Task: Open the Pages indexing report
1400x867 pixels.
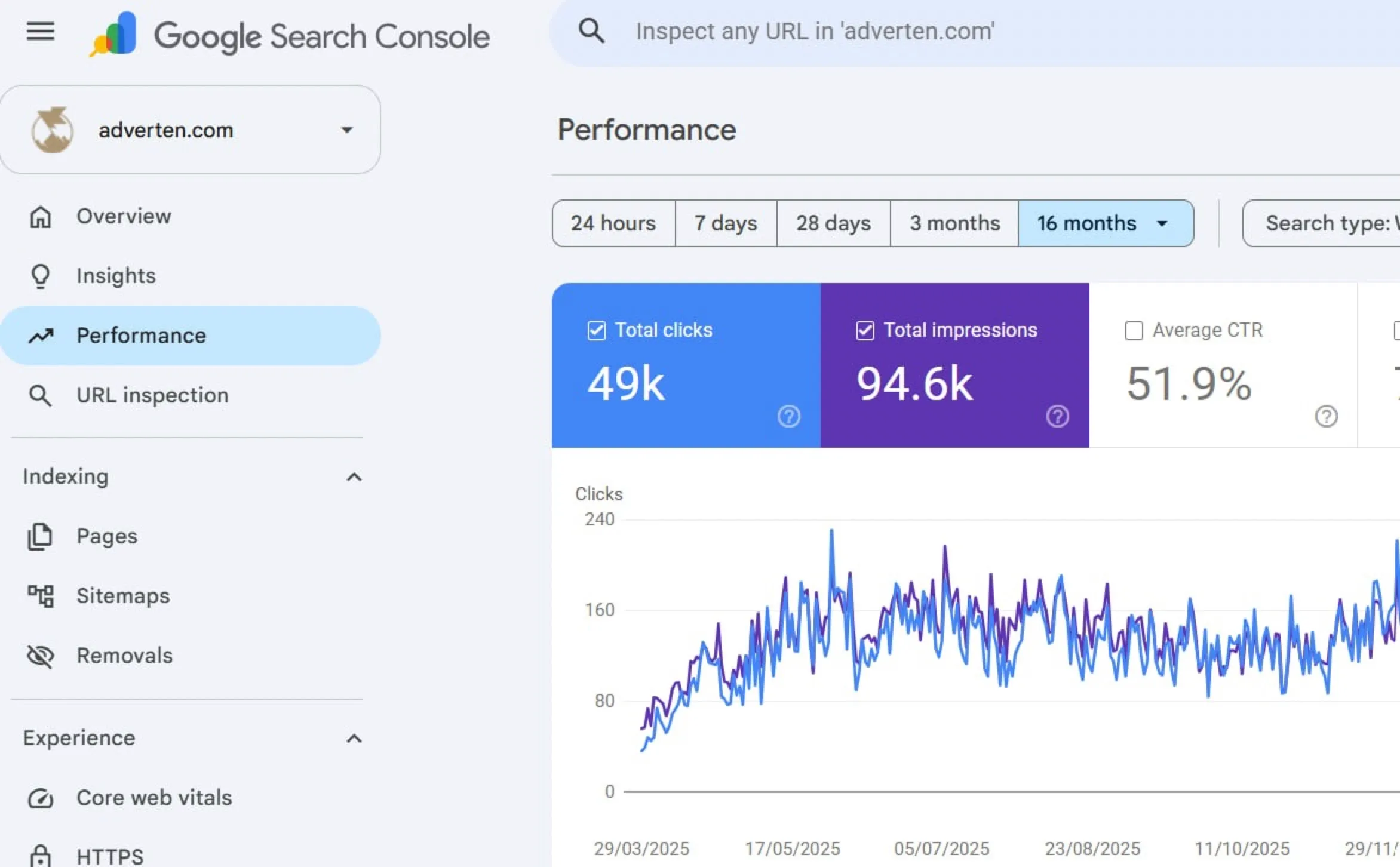Action: click(190, 536)
